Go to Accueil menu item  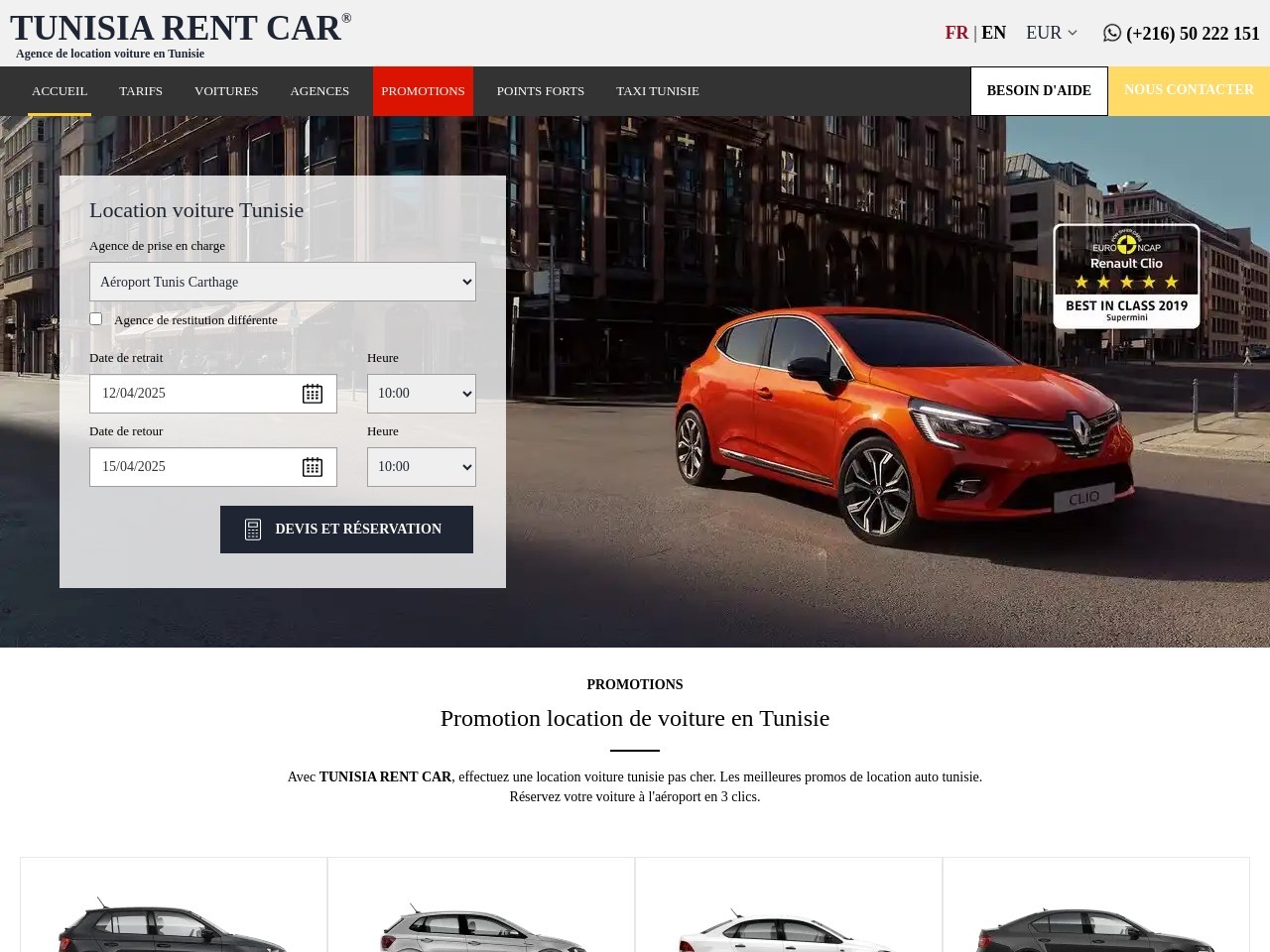[60, 91]
